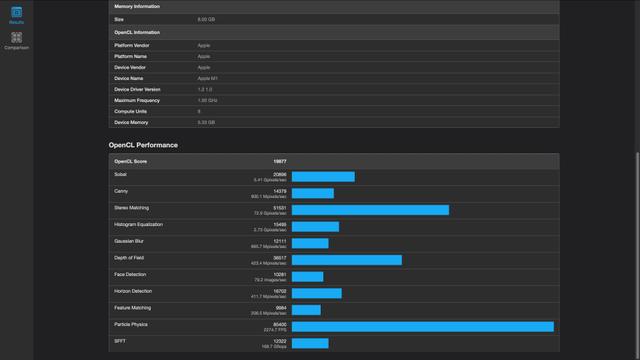Select the GHz value beside Maximum Frequency
The image size is (640, 360).
pyautogui.click(x=207, y=100)
